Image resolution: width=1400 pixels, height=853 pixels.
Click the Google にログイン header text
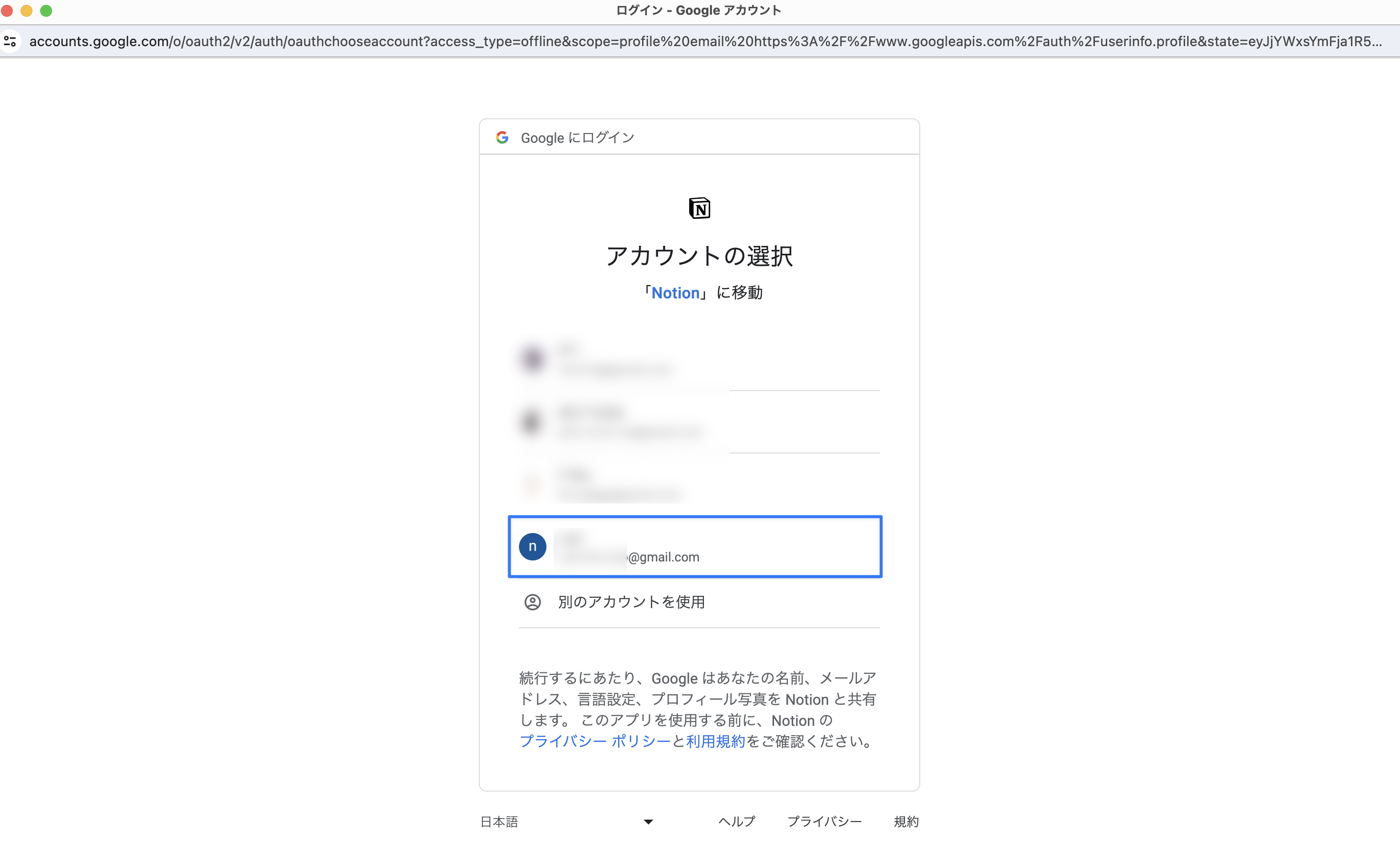(x=577, y=137)
